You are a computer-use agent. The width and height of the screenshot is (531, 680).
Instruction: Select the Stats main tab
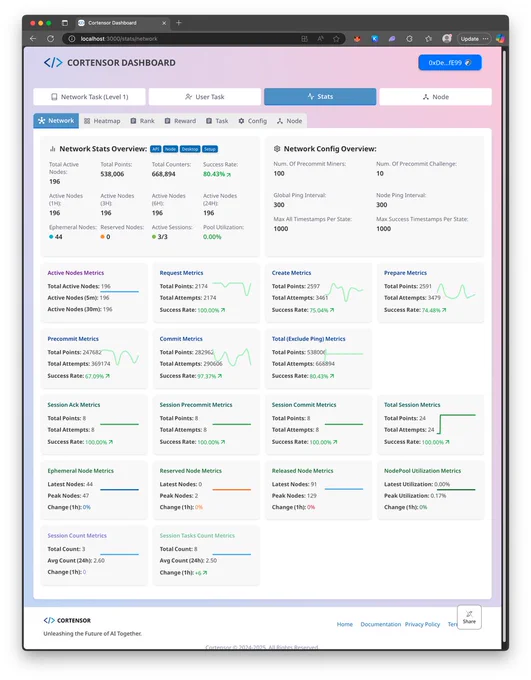pyautogui.click(x=320, y=97)
